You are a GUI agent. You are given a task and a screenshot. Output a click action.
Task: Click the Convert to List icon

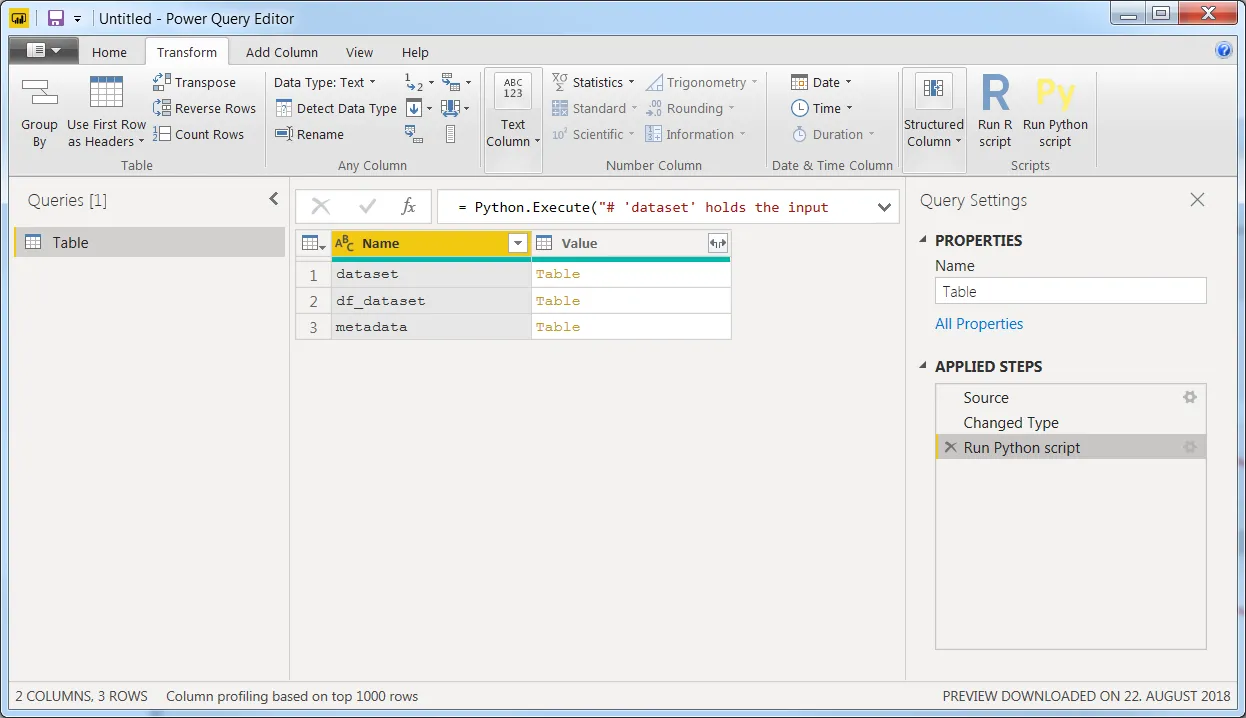(x=450, y=134)
